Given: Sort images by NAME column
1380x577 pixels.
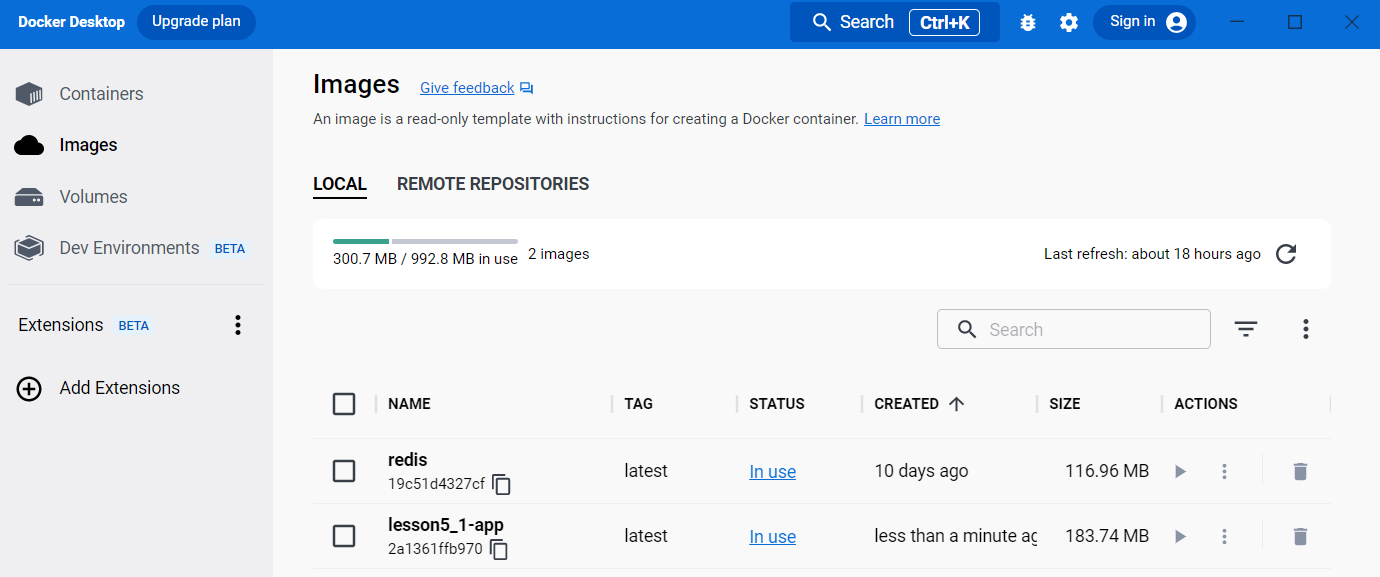Looking at the screenshot, I should point(409,404).
